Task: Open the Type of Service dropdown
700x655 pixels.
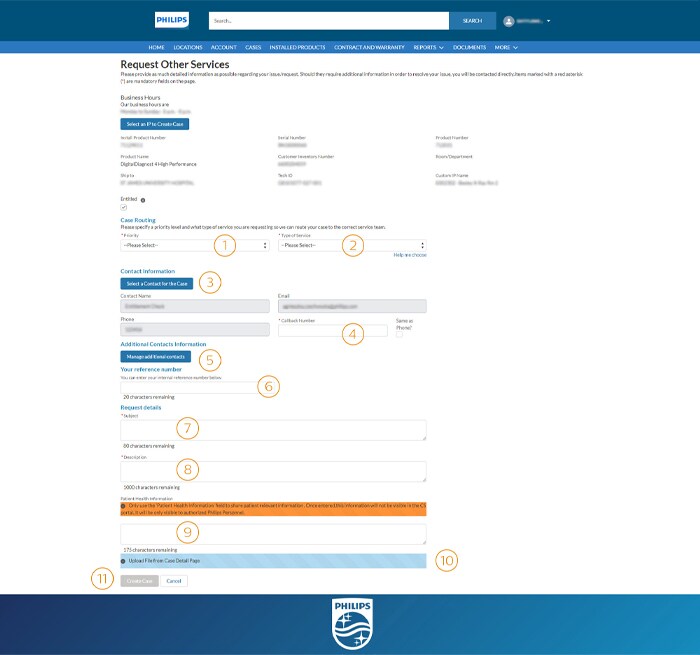Action: (x=352, y=245)
